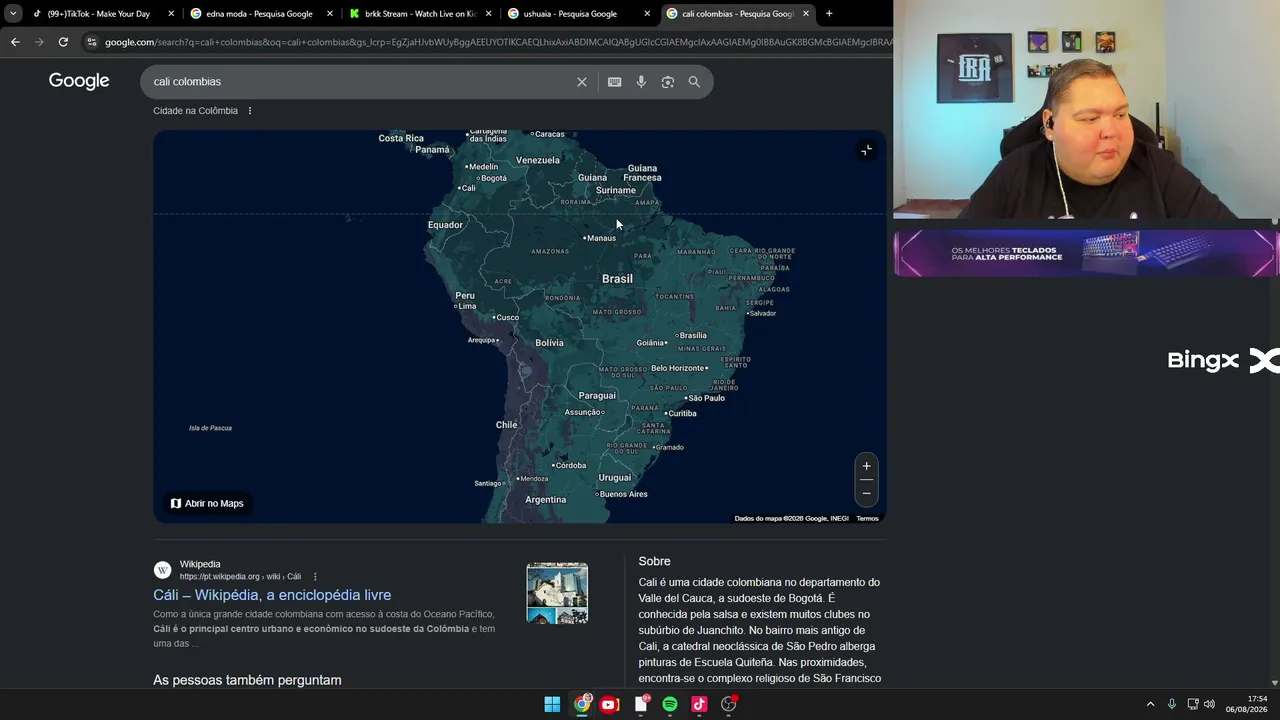This screenshot has height=720, width=1280.
Task: Clear the Google search query
Action: click(x=582, y=82)
